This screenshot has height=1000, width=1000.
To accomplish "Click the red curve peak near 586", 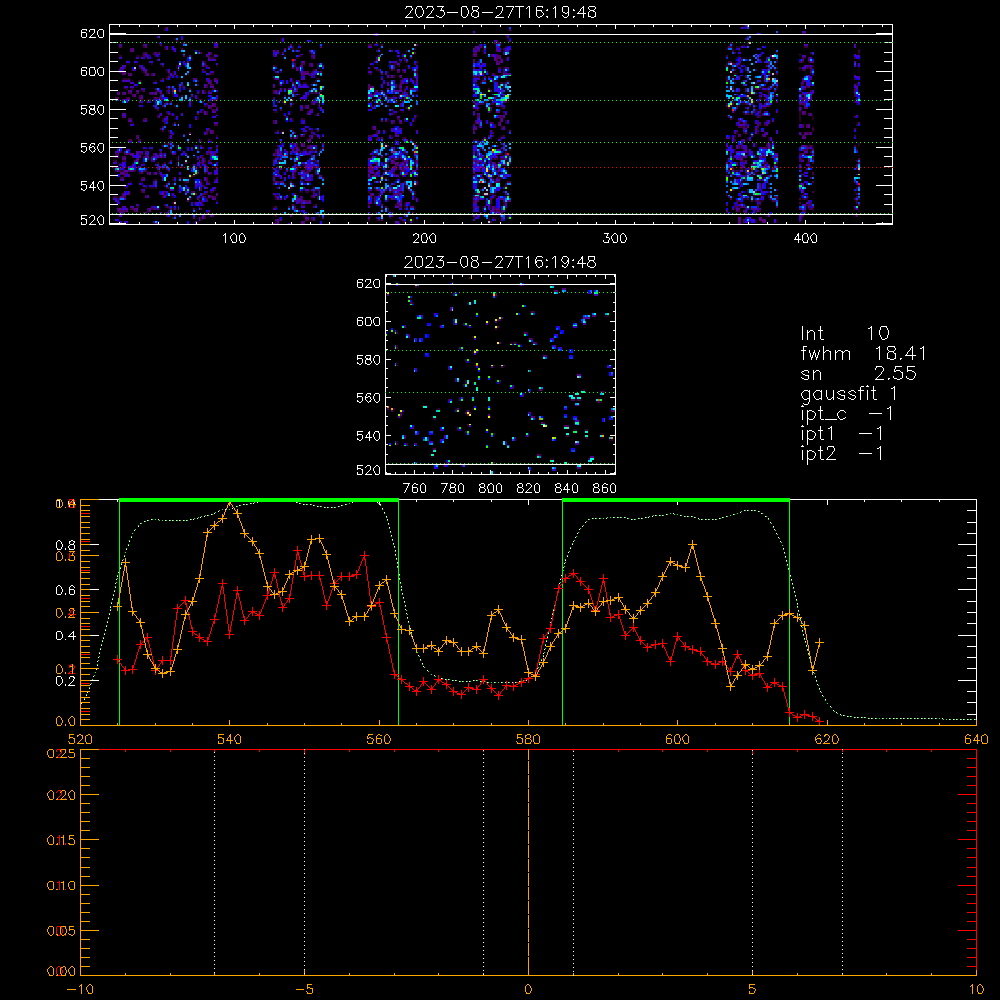I will (x=573, y=574).
